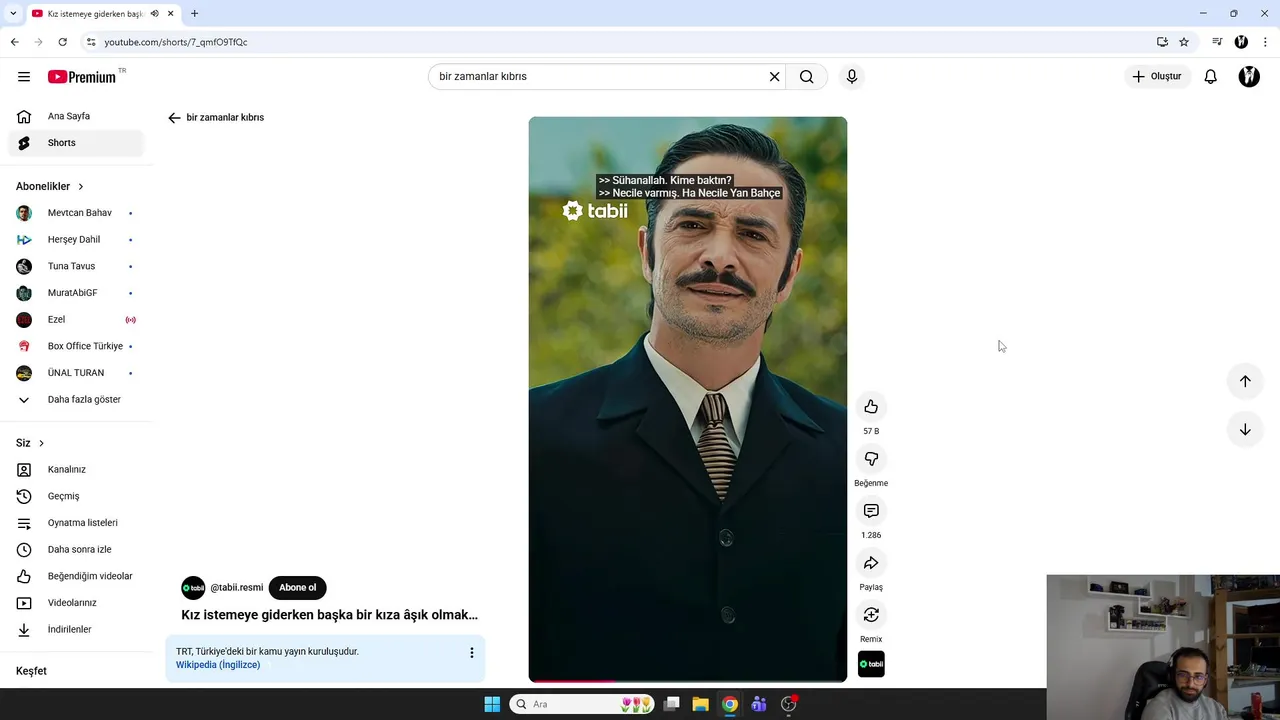Go to the next short arrow

tap(1245, 429)
